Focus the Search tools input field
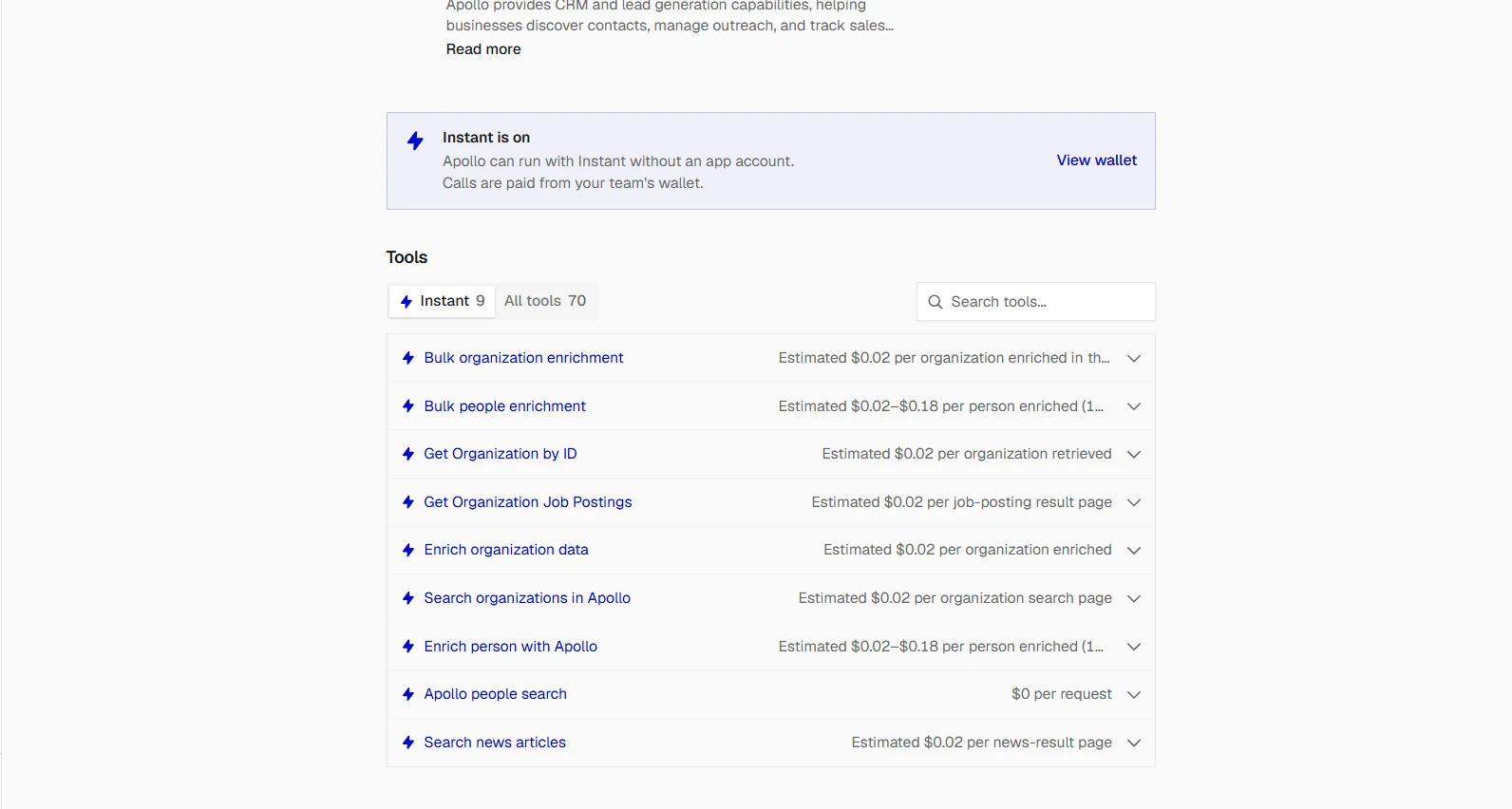This screenshot has width=1512, height=809. (1036, 302)
